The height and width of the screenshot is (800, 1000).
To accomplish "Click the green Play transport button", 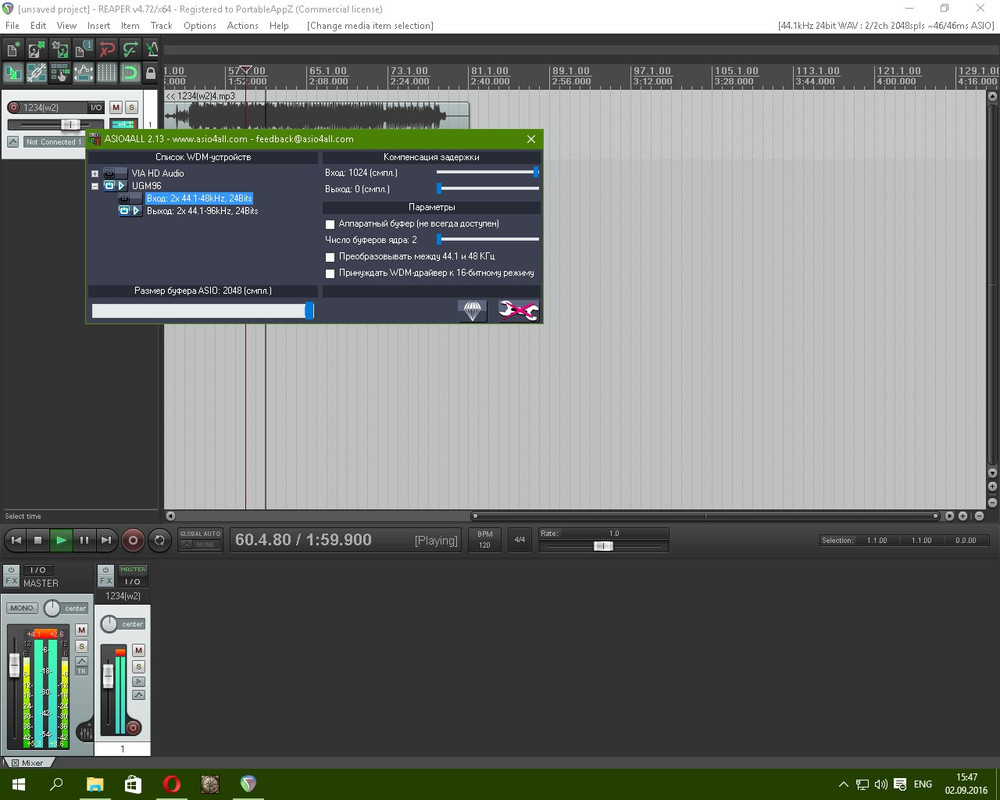I will pos(61,540).
